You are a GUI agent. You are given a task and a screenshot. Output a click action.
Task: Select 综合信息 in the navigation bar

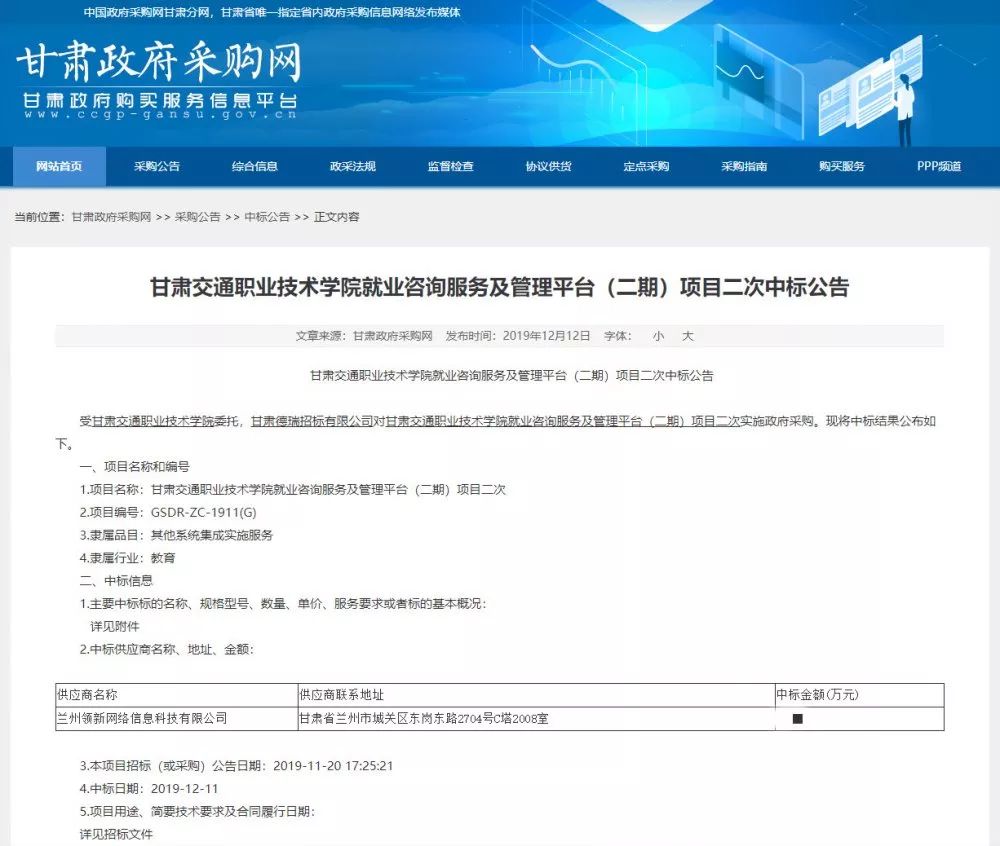pos(255,167)
